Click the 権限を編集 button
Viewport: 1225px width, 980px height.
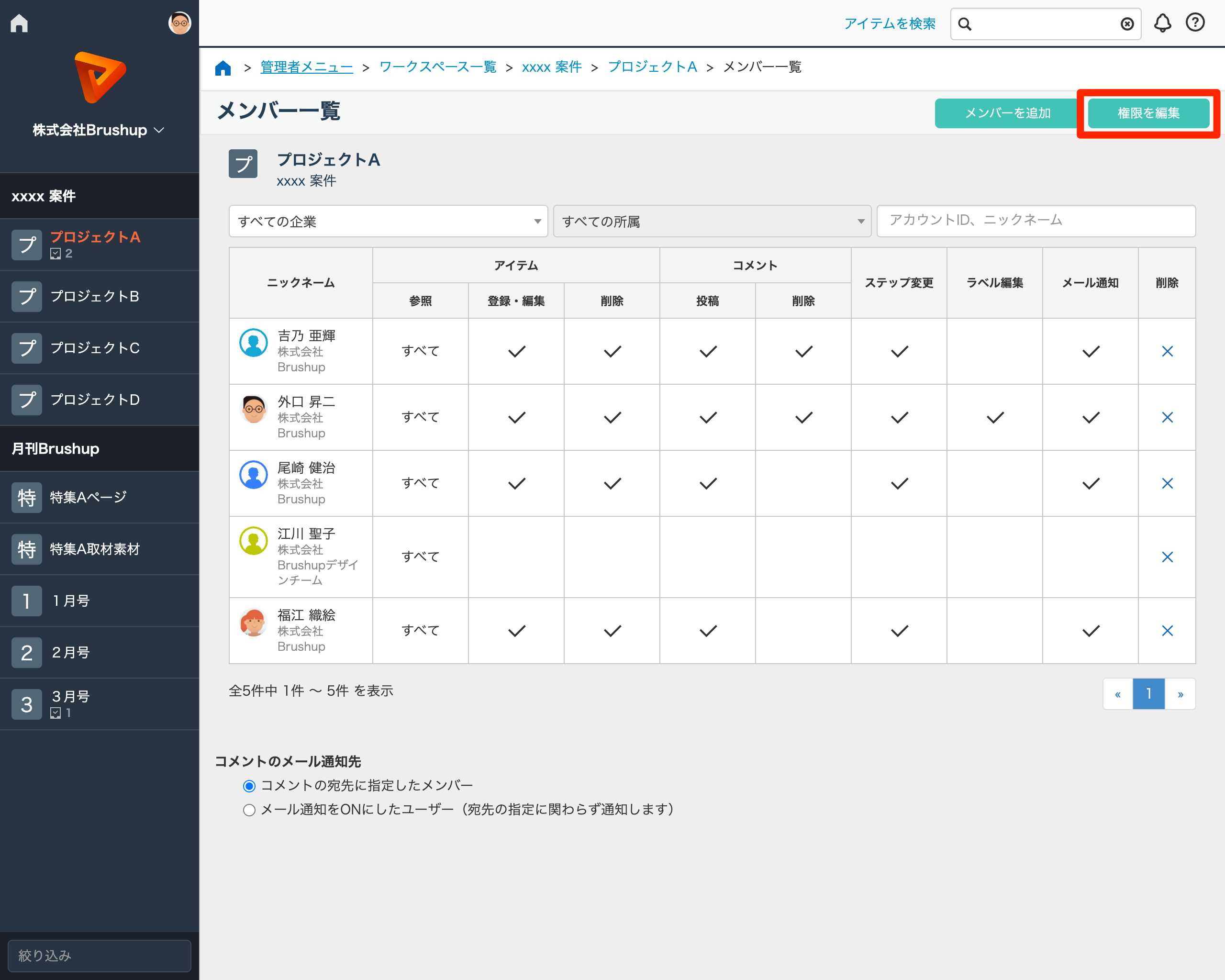click(1148, 113)
